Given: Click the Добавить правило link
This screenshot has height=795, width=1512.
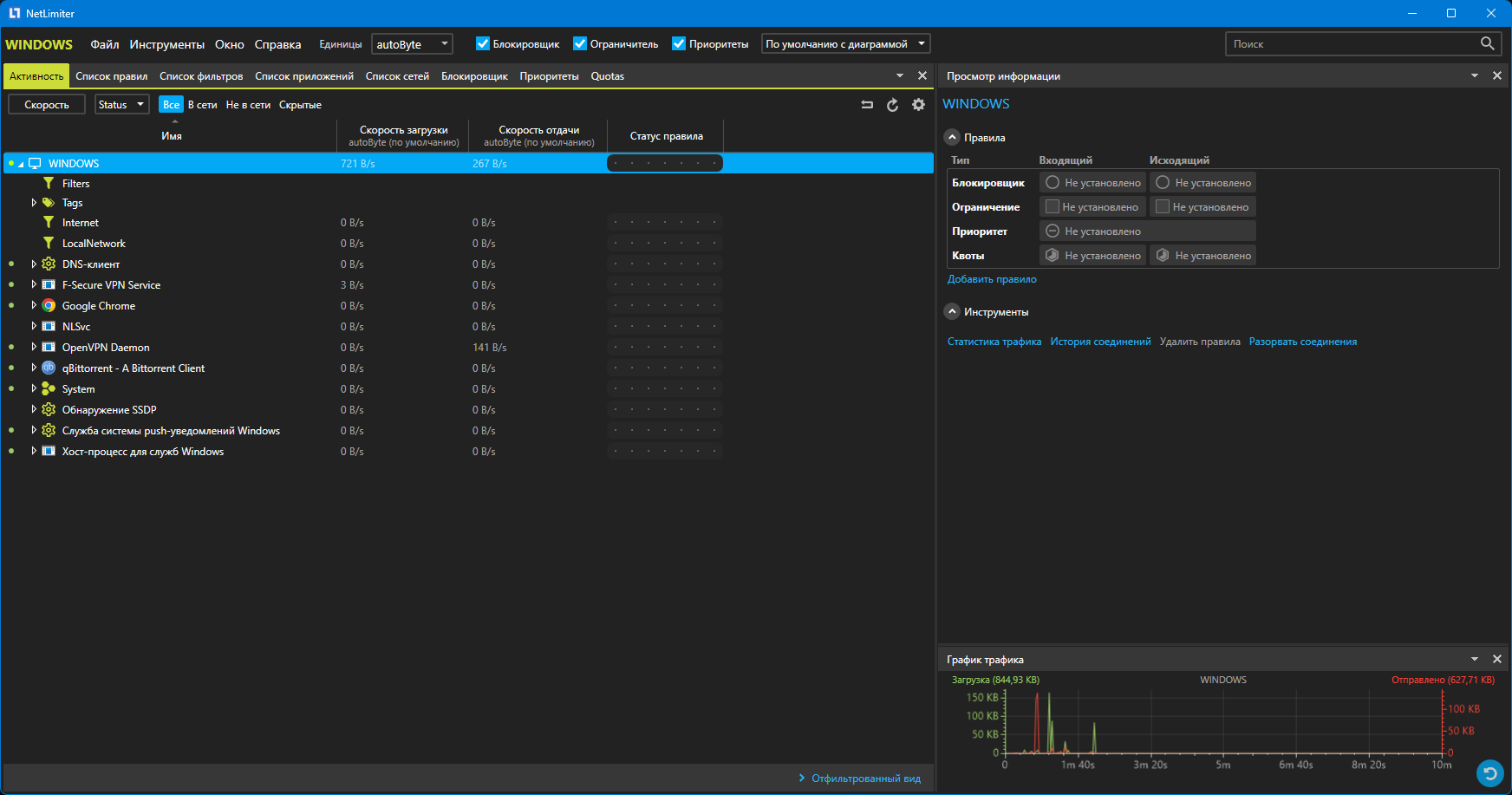Looking at the screenshot, I should click(992, 279).
